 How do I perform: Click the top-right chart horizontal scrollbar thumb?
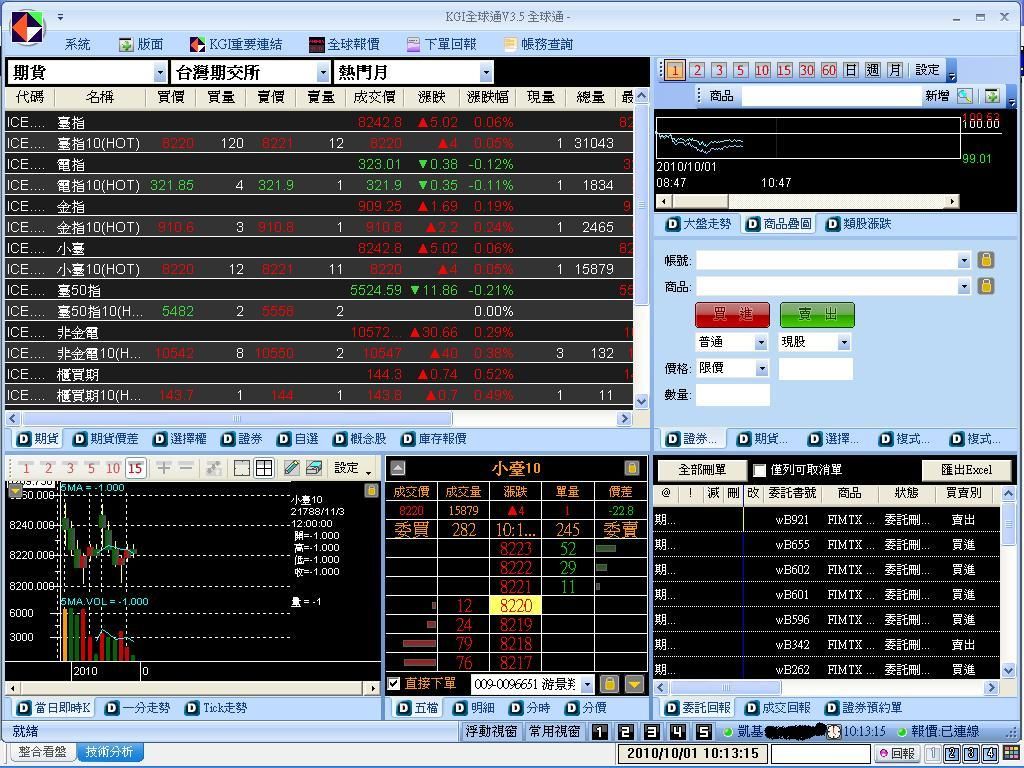pyautogui.click(x=699, y=201)
